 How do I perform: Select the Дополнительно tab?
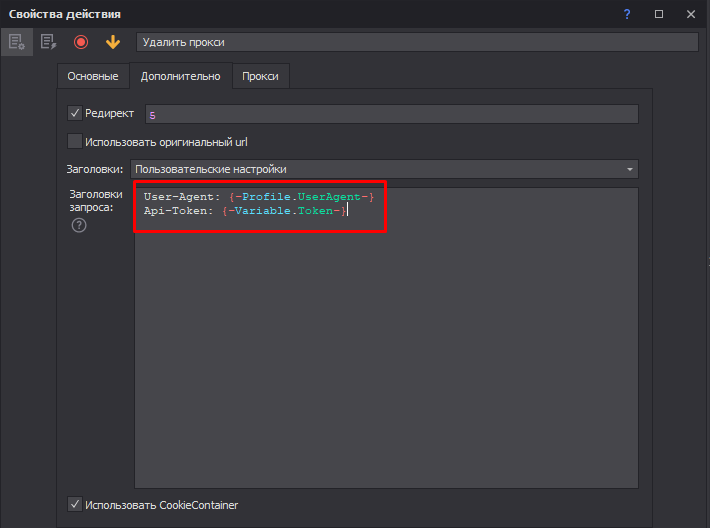tap(180, 76)
